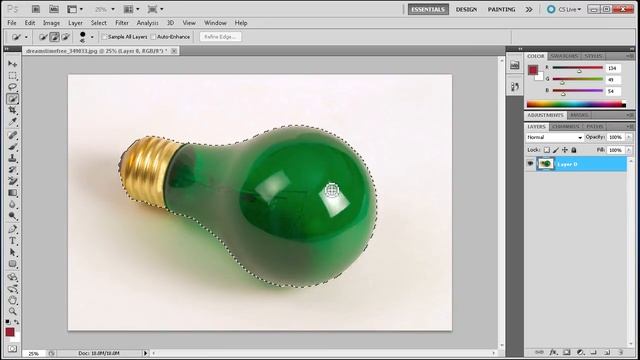Select the Zoom tool in toolbox
The image size is (640, 360).
coord(13,311)
